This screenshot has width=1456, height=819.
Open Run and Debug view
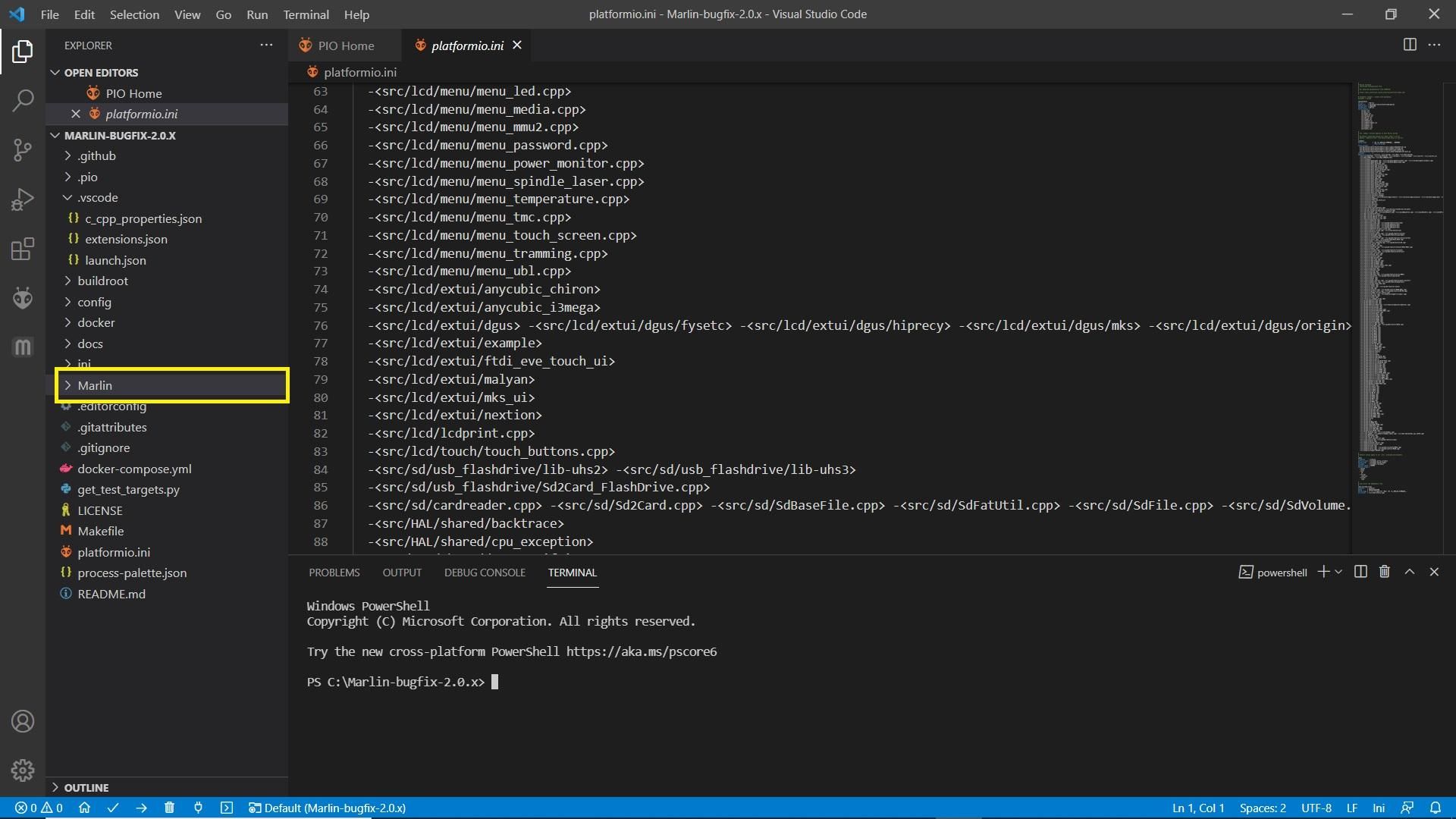point(23,199)
